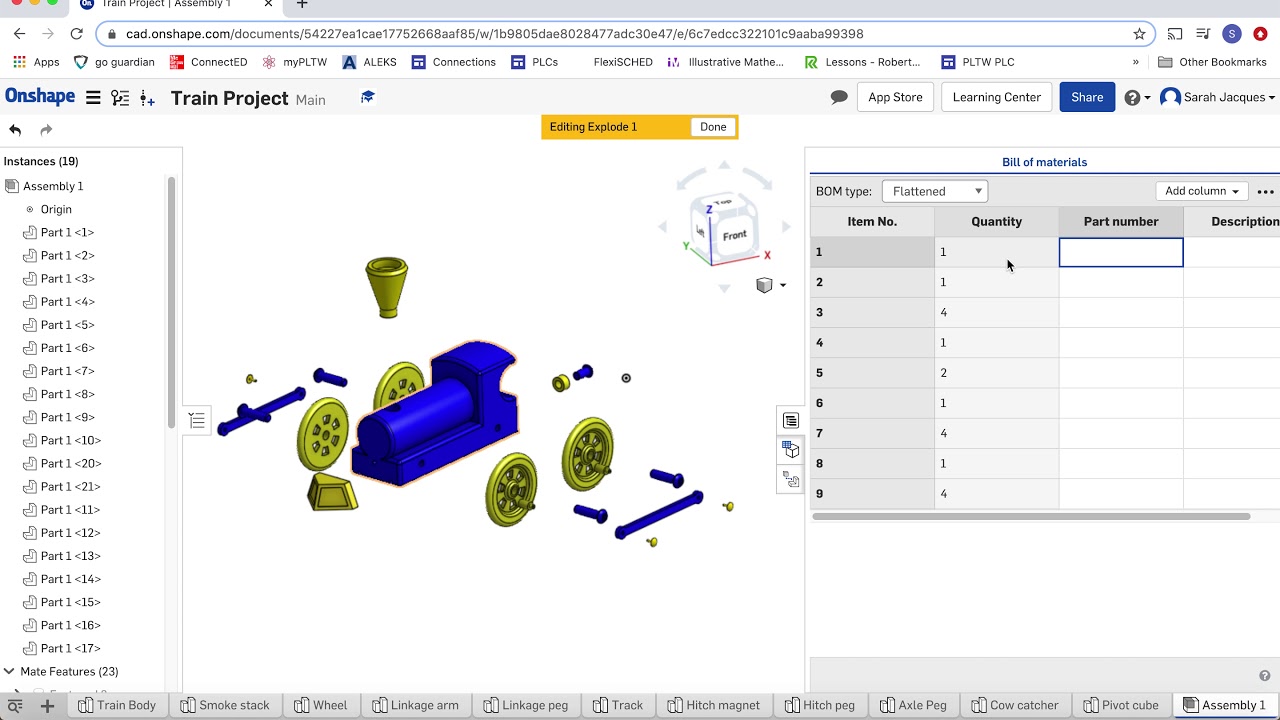
Task: Open the Onshape hamburger menu
Action: tap(93, 98)
